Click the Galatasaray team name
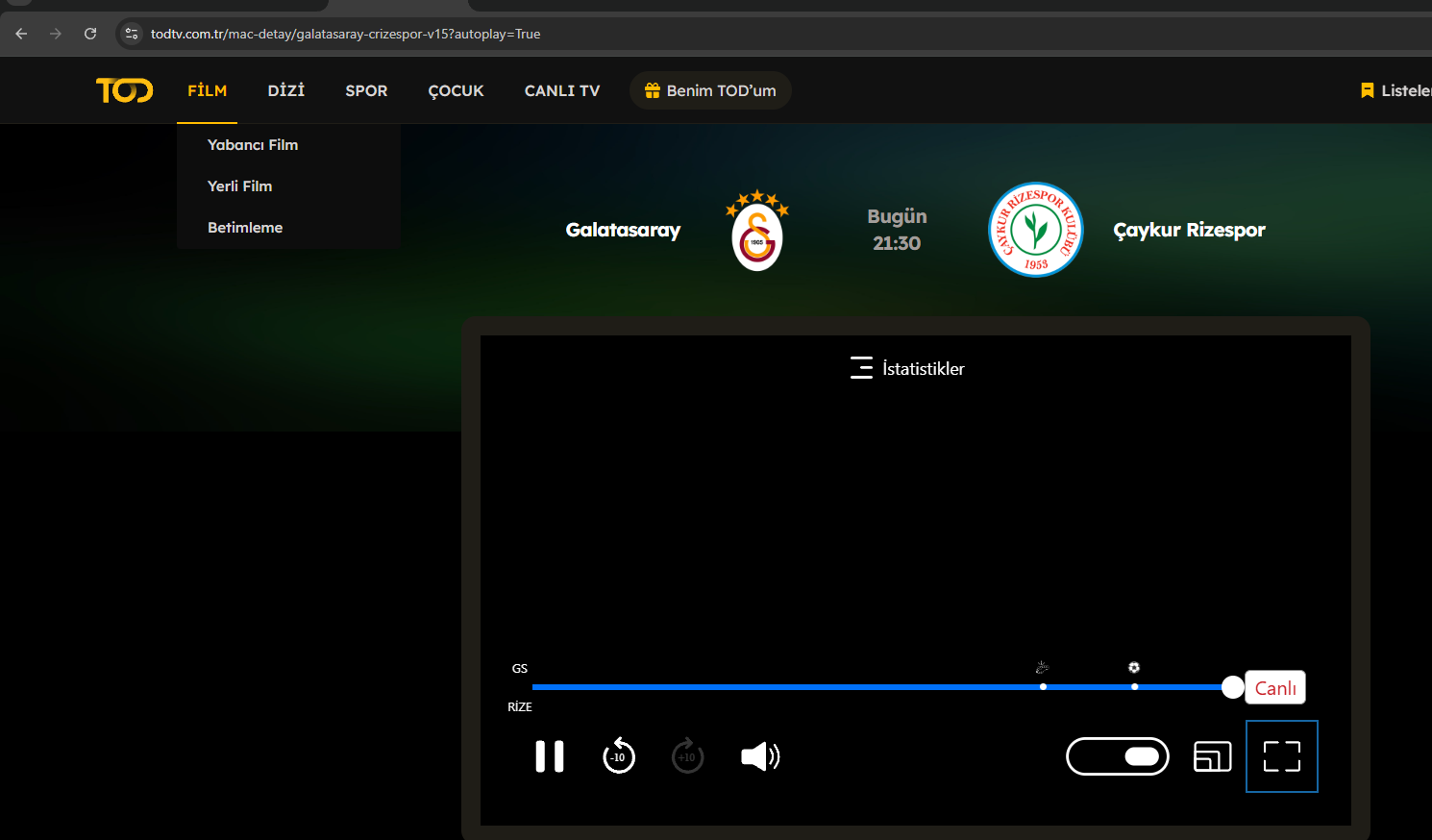Viewport: 1432px width, 840px height. tap(623, 231)
